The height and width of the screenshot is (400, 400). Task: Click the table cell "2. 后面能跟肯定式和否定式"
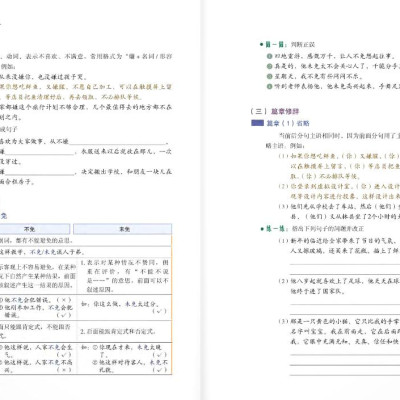[x=118, y=331]
